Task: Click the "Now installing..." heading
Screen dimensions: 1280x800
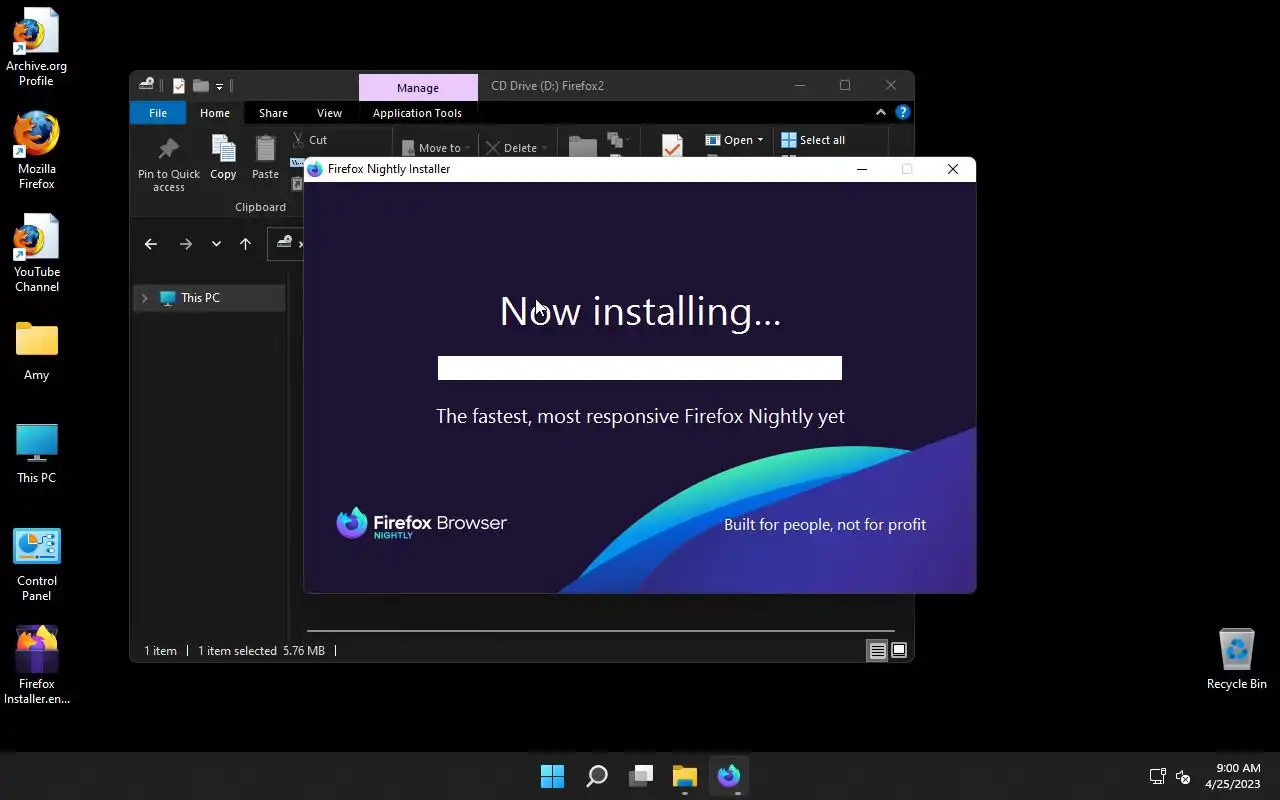Action: pos(640,311)
